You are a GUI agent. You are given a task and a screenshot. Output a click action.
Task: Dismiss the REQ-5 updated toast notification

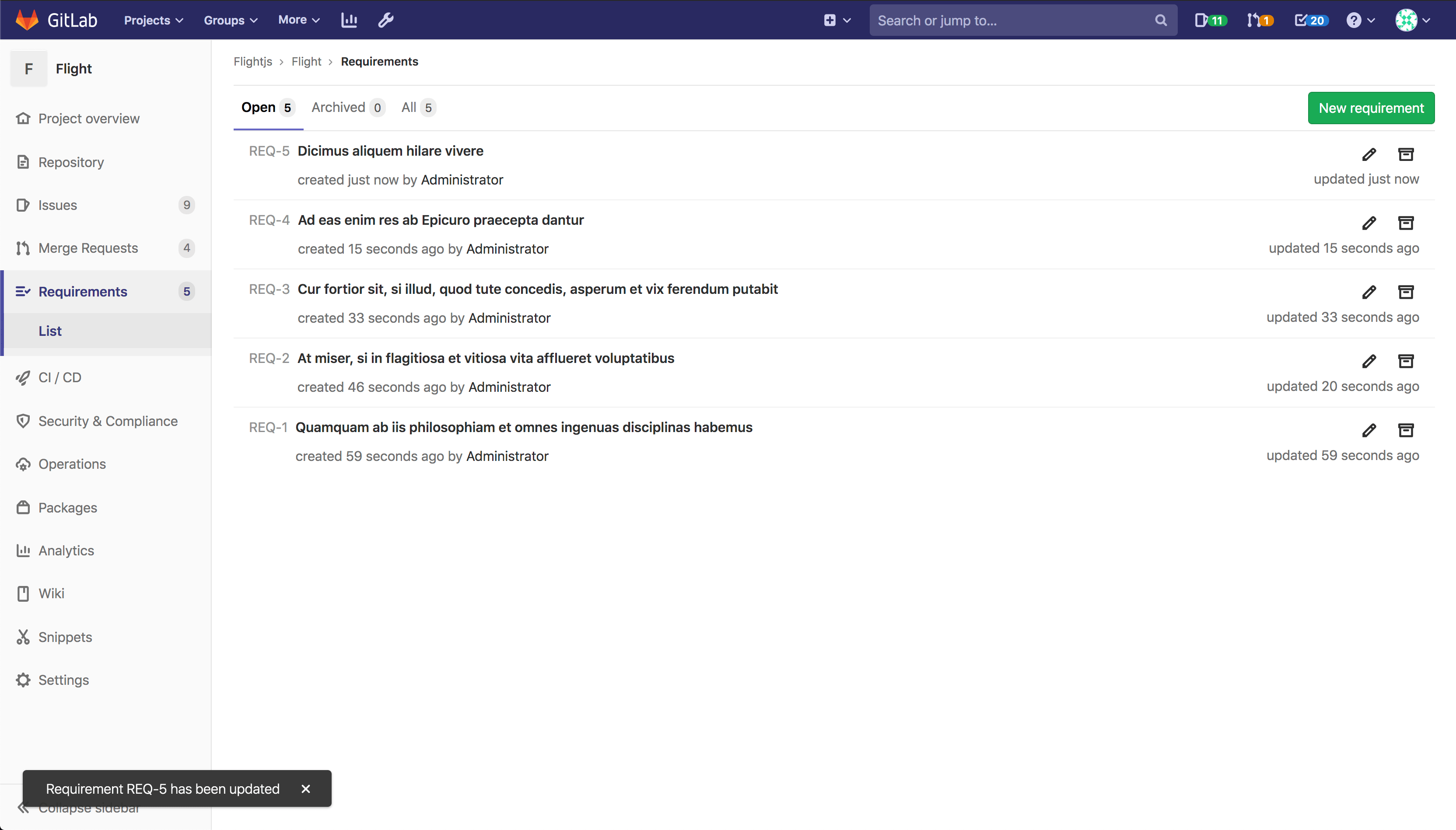(x=306, y=789)
